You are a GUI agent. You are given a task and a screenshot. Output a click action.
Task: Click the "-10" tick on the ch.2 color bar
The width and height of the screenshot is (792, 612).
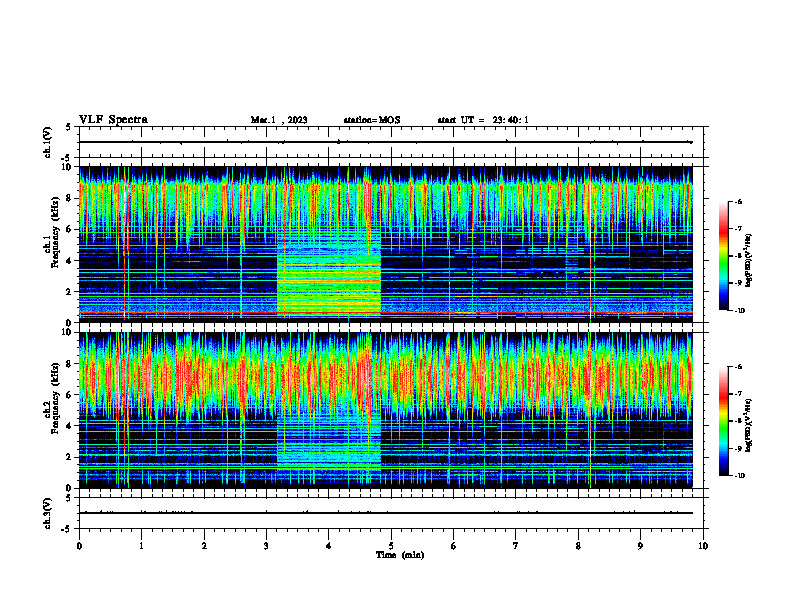739,475
